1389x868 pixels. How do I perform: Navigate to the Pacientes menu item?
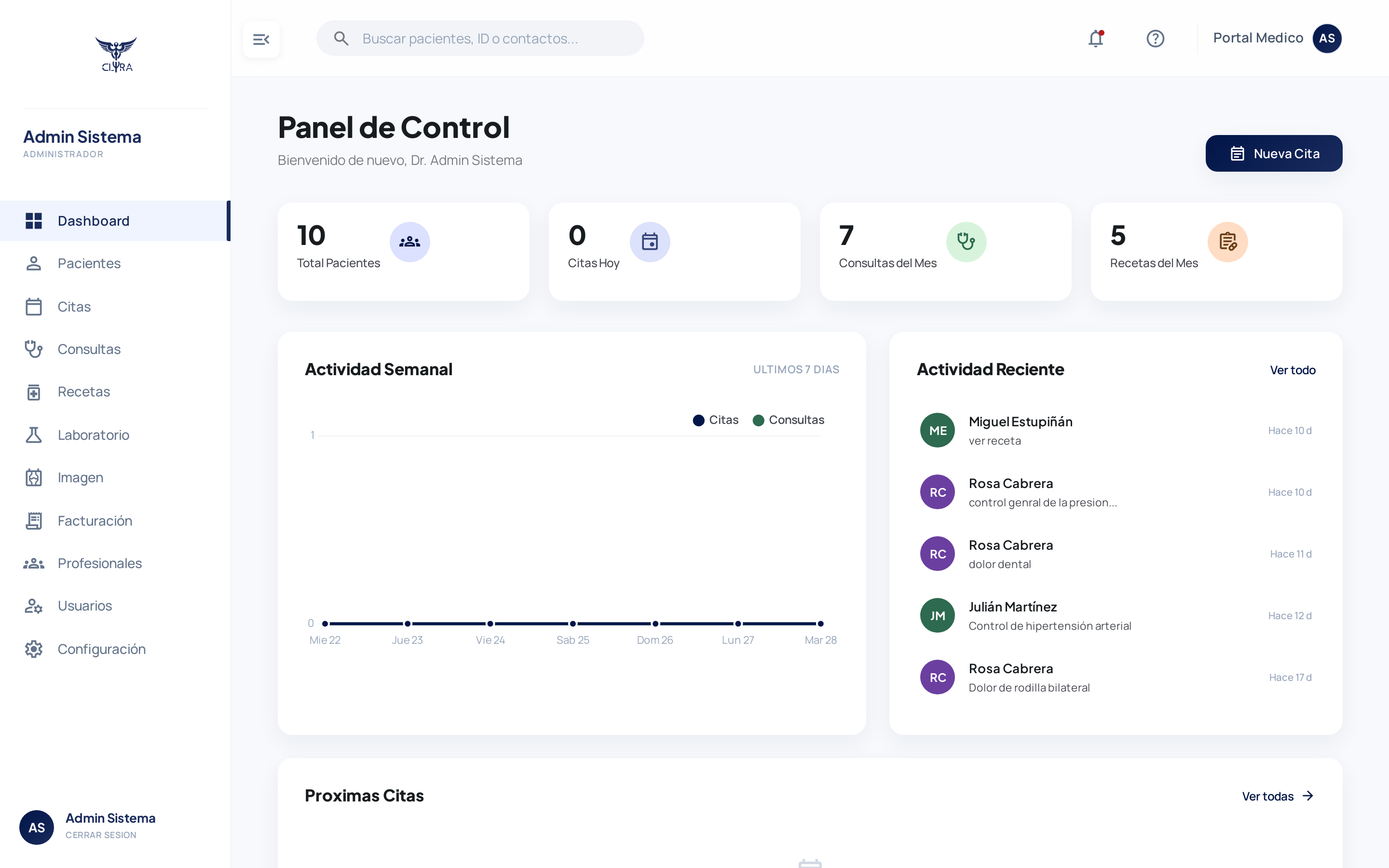pos(89,263)
